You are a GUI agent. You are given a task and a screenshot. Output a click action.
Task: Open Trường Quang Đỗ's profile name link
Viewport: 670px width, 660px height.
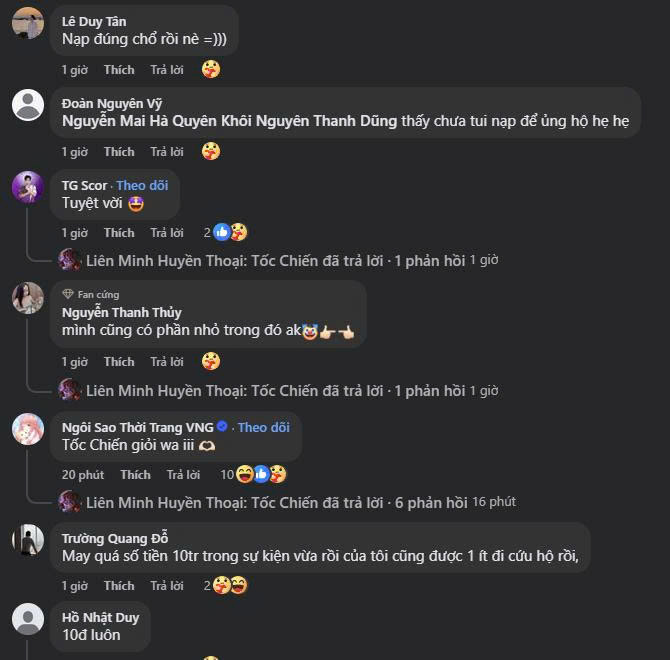114,538
